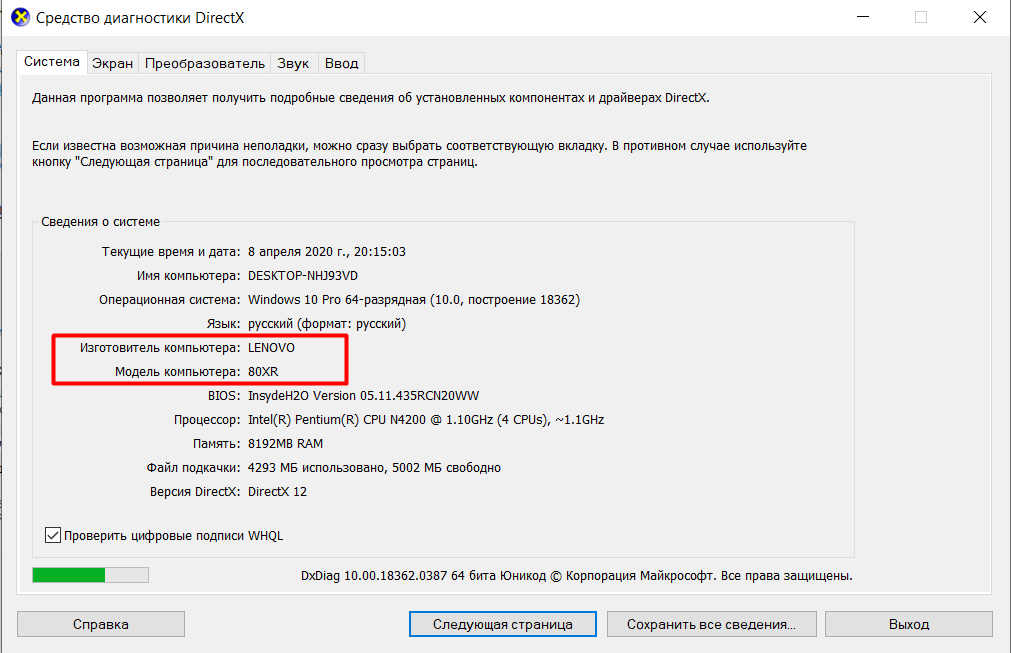Image resolution: width=1011 pixels, height=653 pixels.
Task: Click the computer model value 80XR
Action: point(263,372)
